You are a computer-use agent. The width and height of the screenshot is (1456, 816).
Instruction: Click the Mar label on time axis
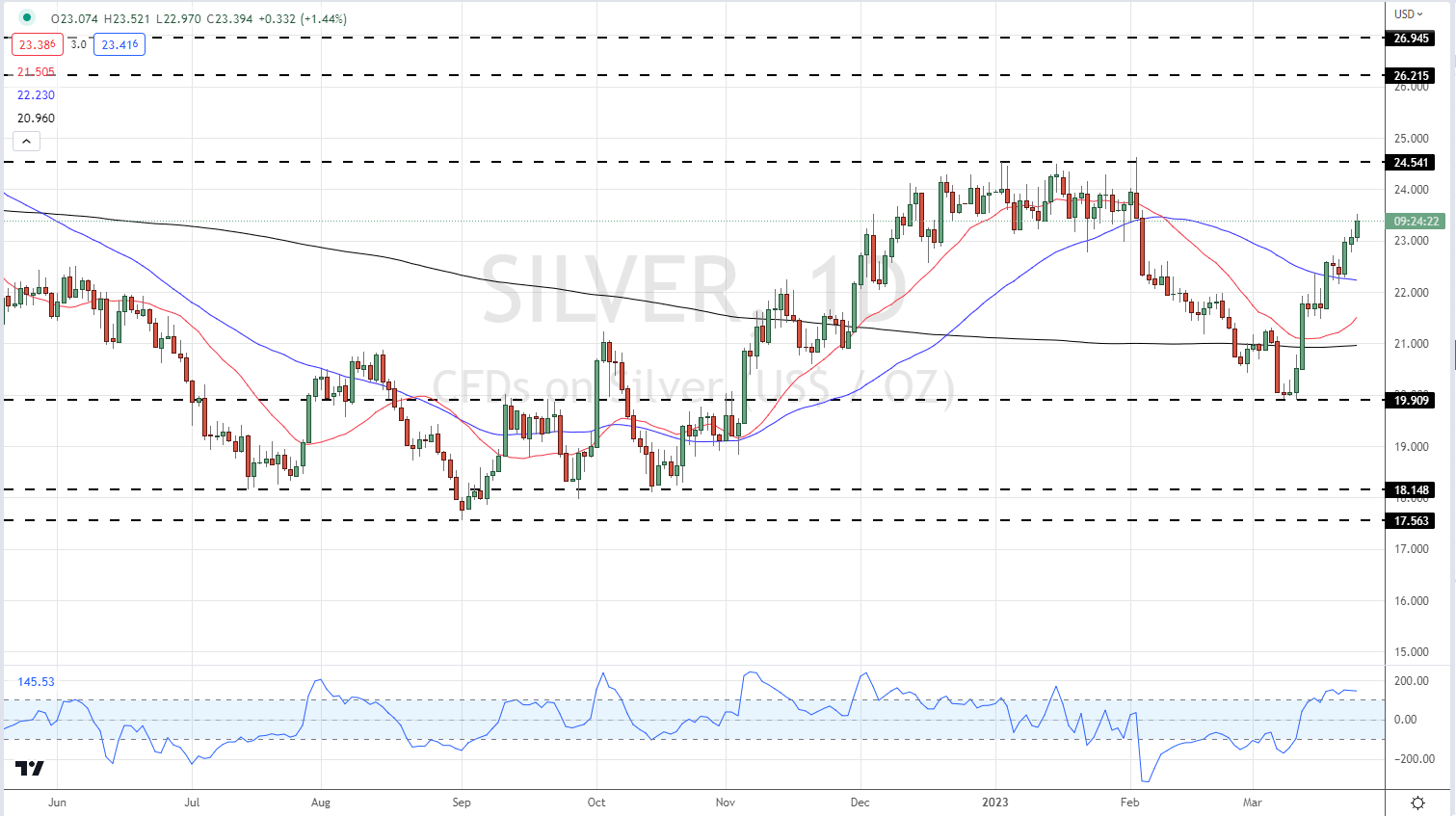point(1252,803)
